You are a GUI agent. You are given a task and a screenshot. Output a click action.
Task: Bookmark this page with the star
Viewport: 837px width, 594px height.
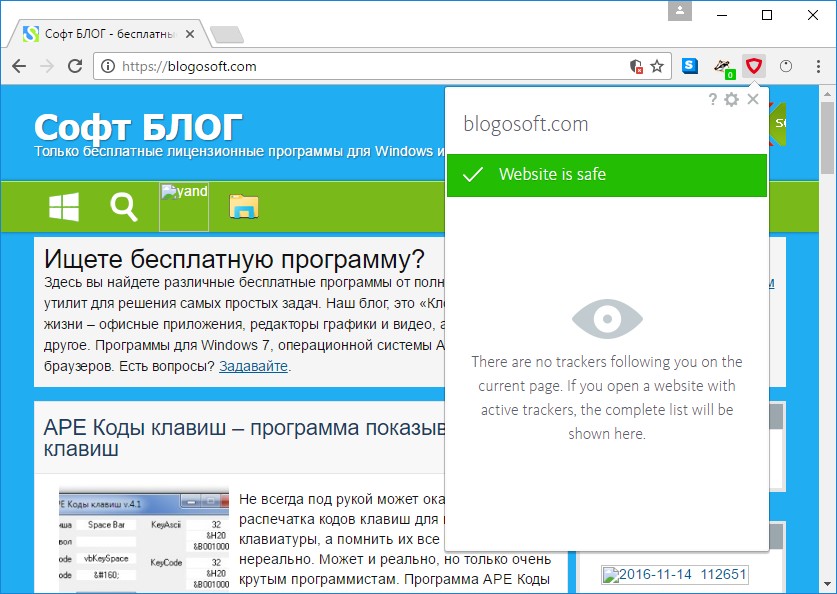click(x=657, y=66)
